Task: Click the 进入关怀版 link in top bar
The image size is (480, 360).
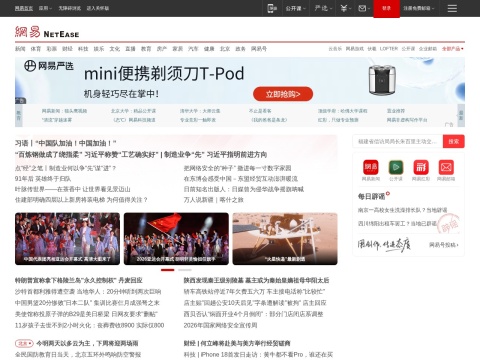Action: [x=98, y=8]
